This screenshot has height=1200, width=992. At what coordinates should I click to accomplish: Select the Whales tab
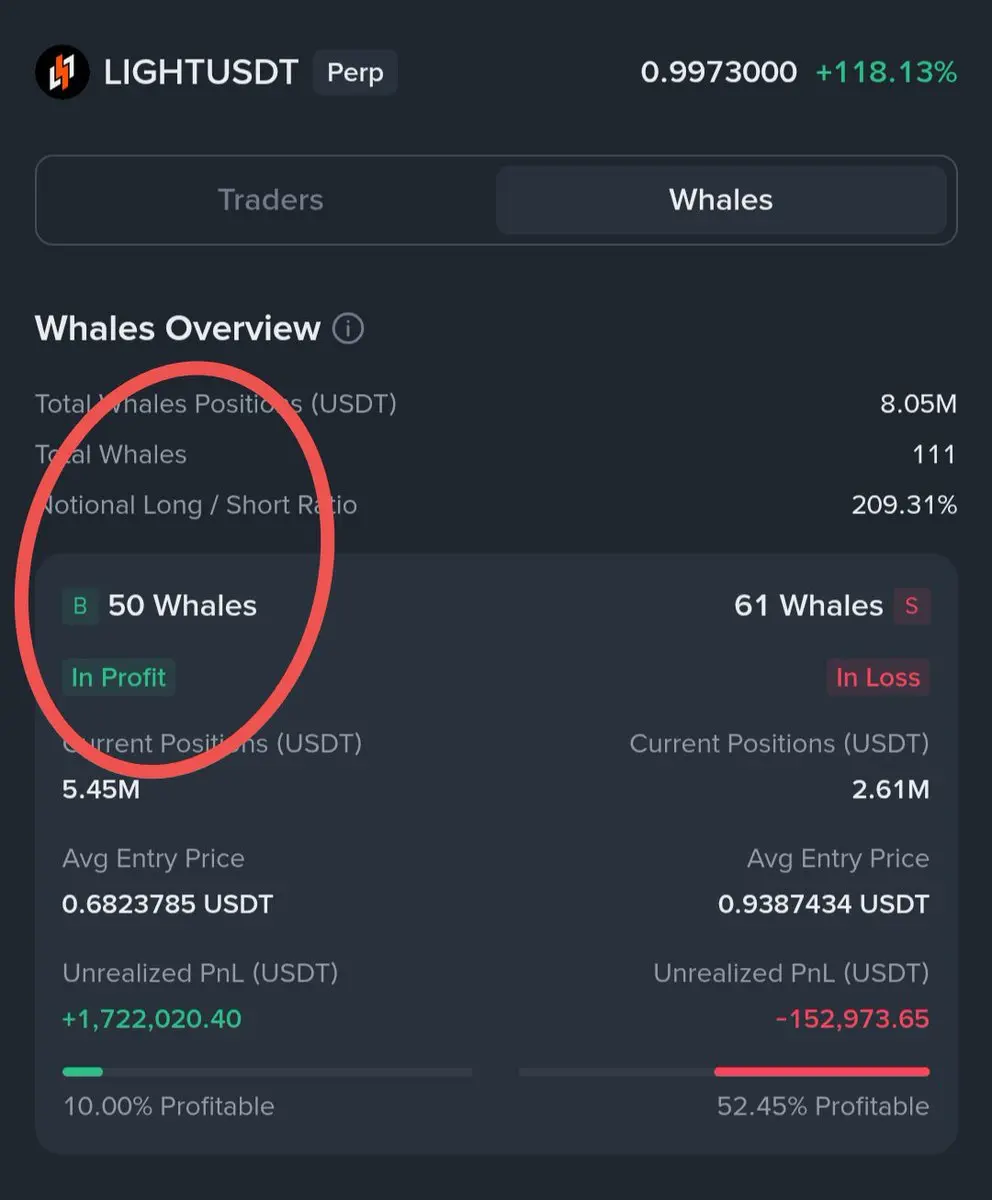pos(721,200)
